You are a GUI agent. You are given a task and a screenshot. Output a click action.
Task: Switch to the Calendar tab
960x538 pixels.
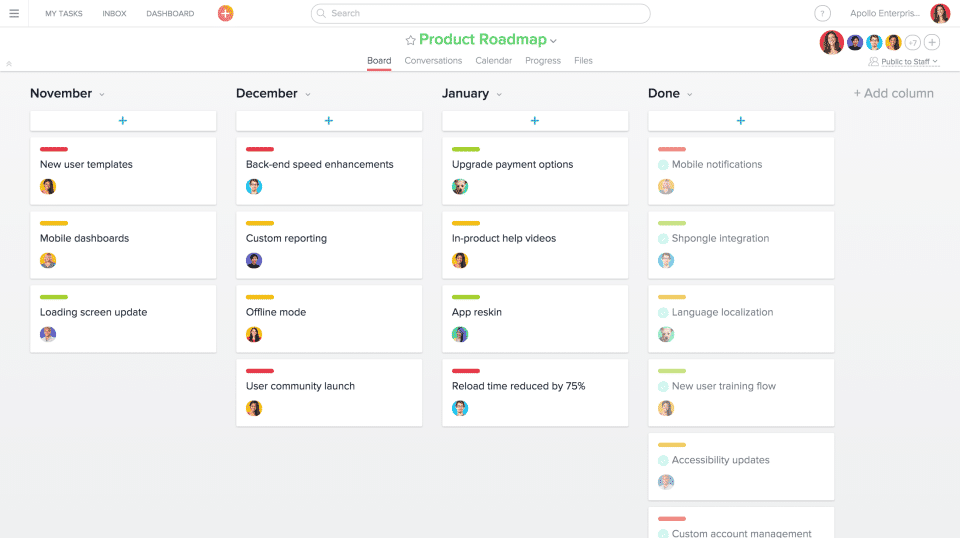pos(493,61)
